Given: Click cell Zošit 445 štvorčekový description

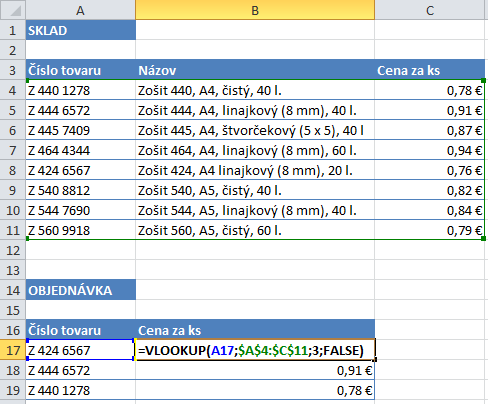Looking at the screenshot, I should tap(255, 130).
